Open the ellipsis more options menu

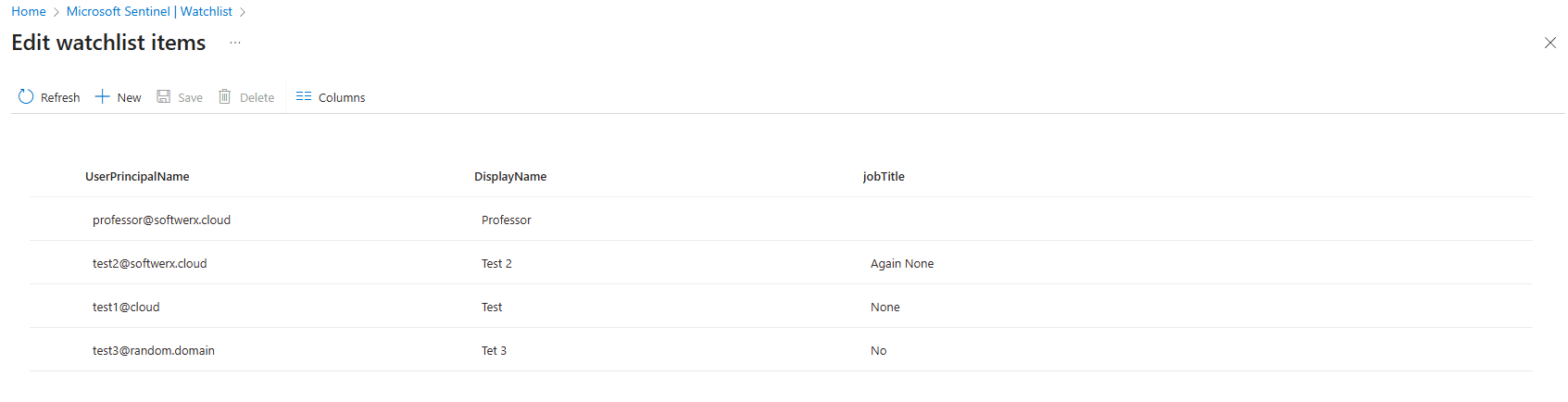pyautogui.click(x=235, y=43)
